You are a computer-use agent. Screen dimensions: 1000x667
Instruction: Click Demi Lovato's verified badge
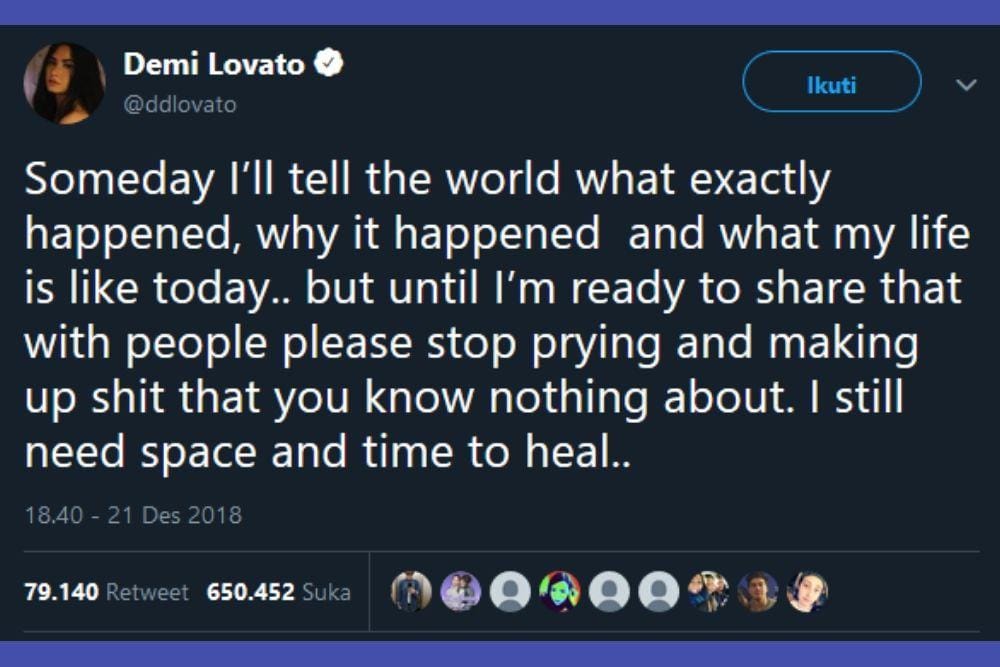[327, 61]
